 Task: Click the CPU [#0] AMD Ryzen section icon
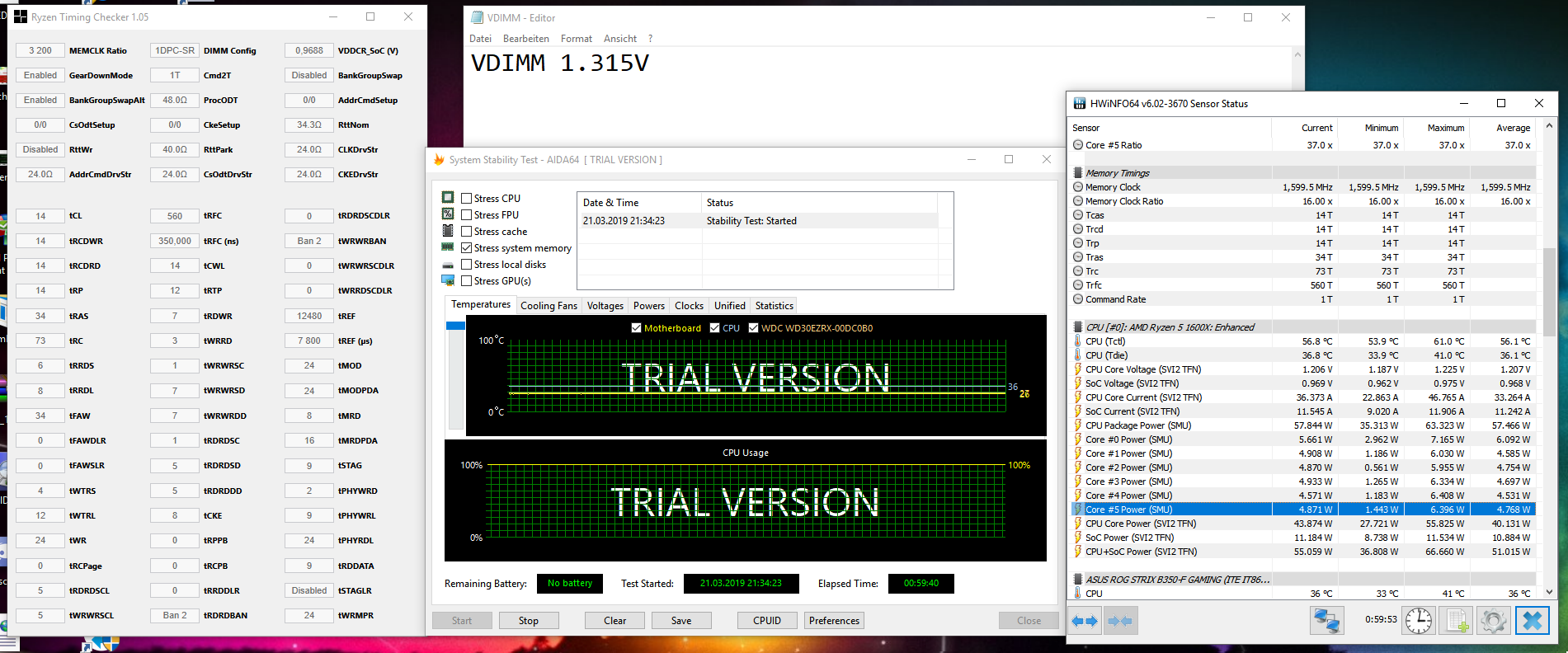(x=1078, y=327)
